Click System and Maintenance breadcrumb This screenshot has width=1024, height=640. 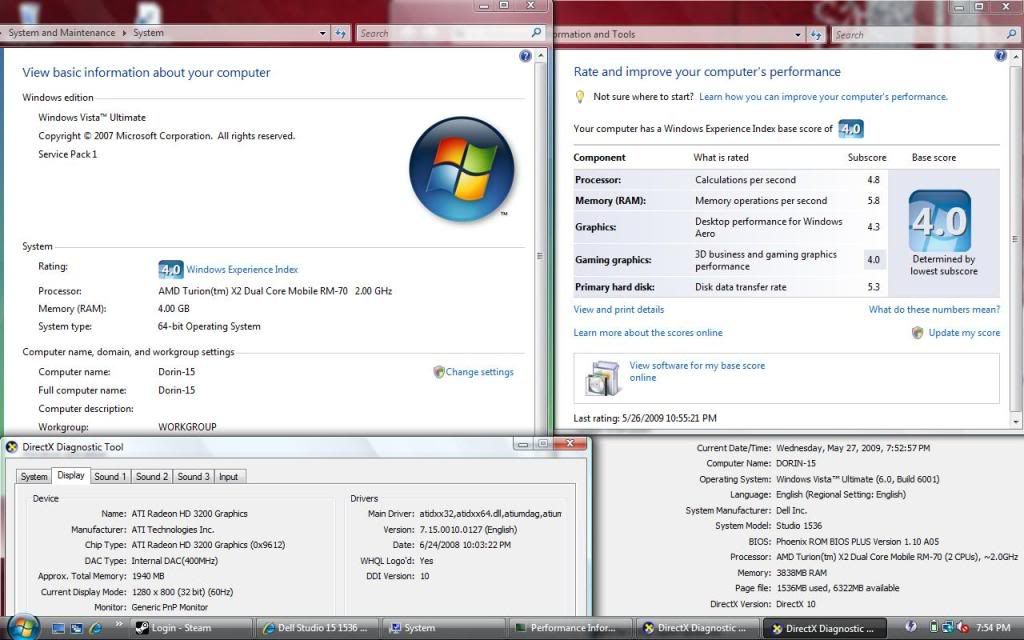61,33
